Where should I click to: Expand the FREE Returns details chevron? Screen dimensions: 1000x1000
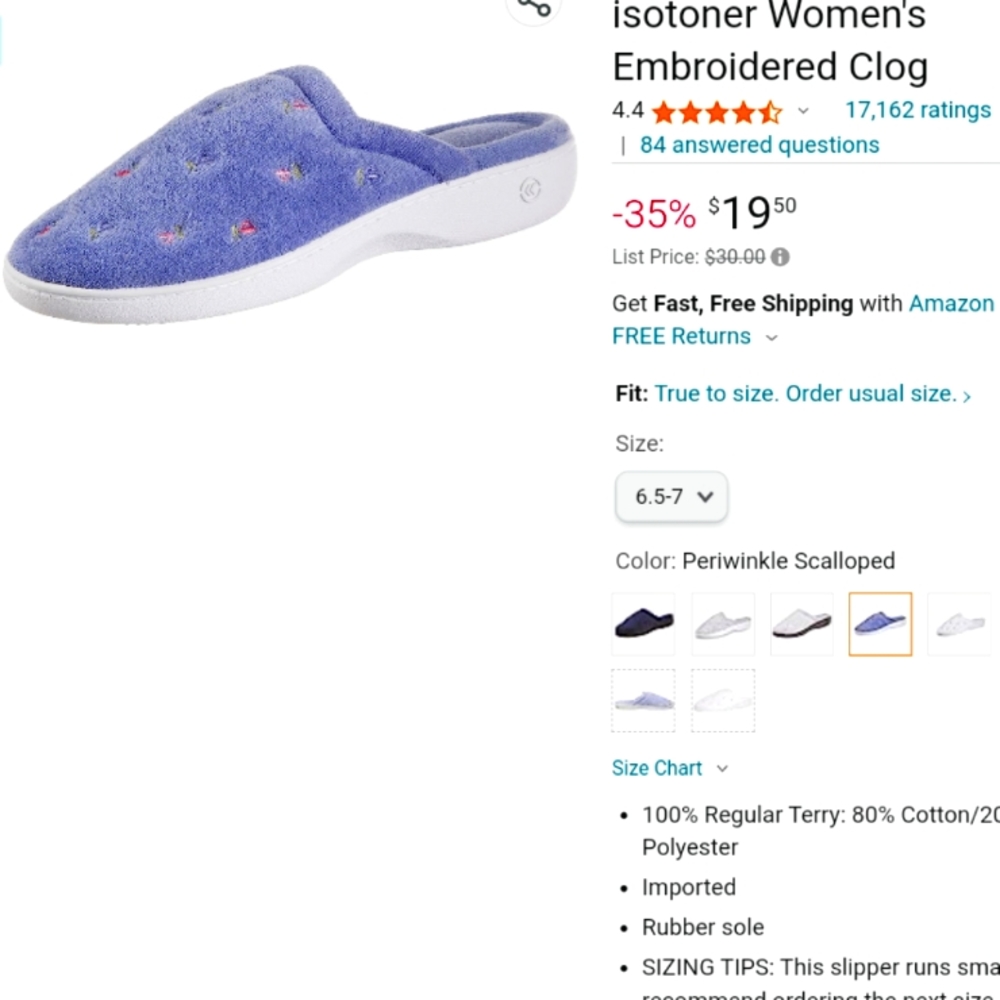point(770,338)
